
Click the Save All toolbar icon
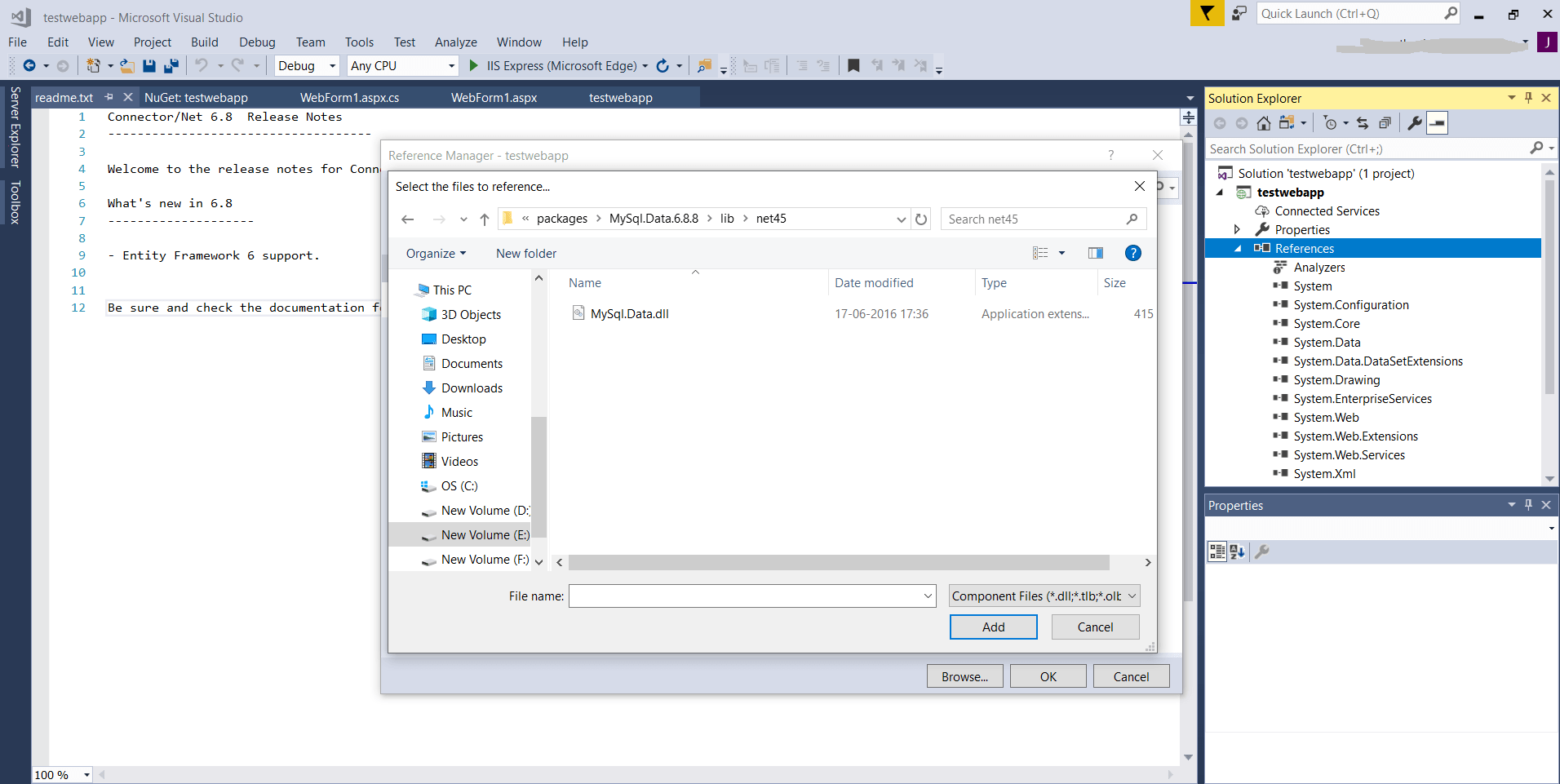pos(171,65)
